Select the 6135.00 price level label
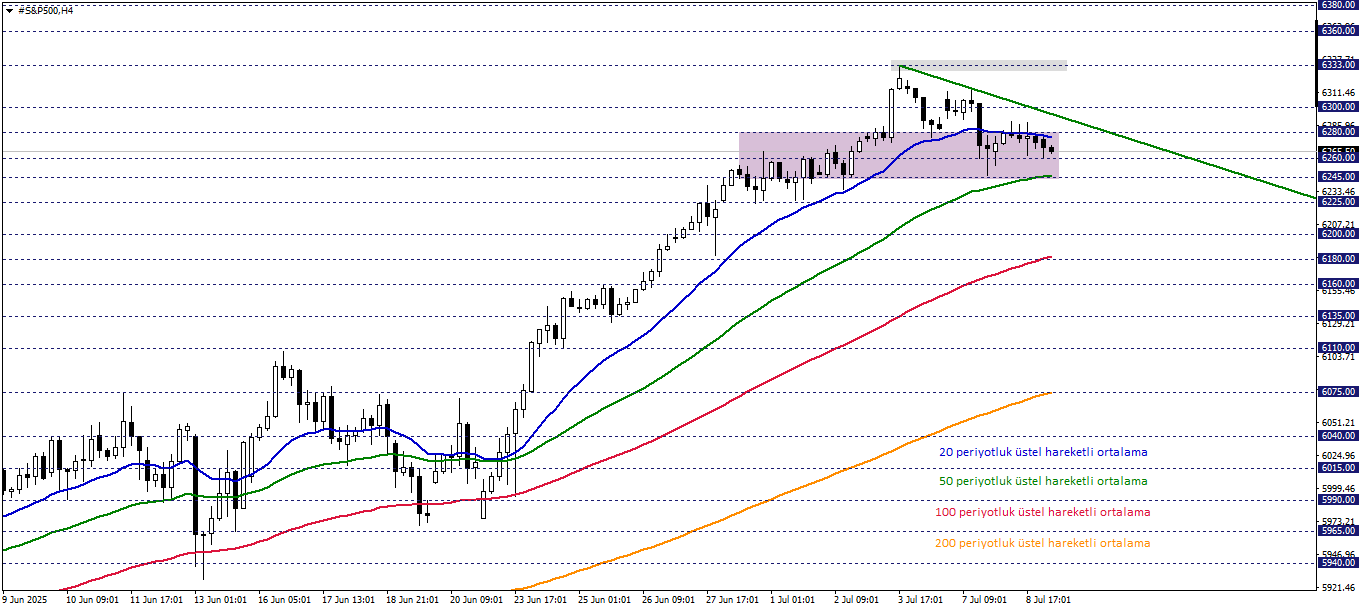Screen dimensions: 1362x611 coord(1338,315)
